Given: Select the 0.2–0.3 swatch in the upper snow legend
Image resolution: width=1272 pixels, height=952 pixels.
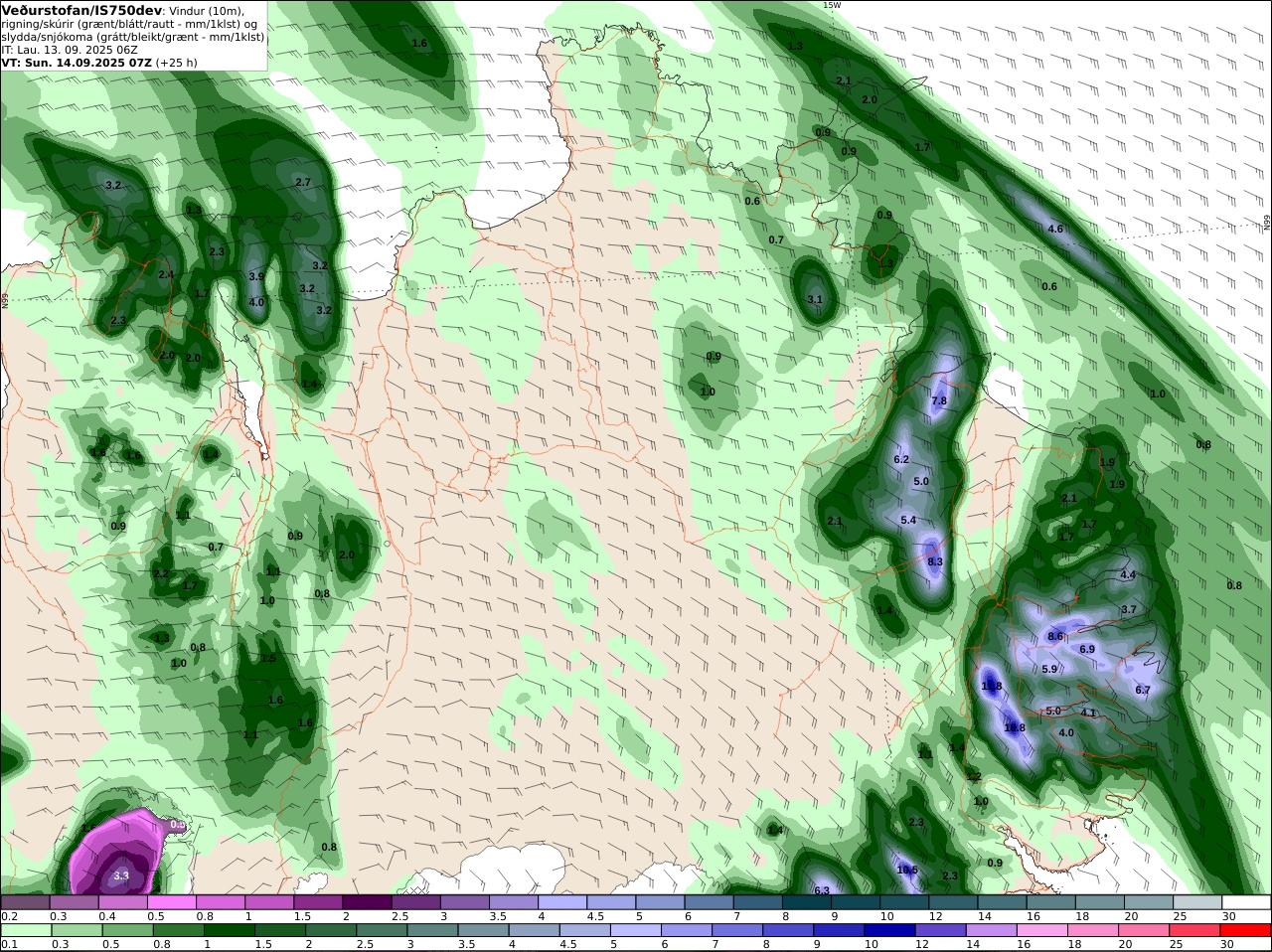Looking at the screenshot, I should pyautogui.click(x=26, y=902).
